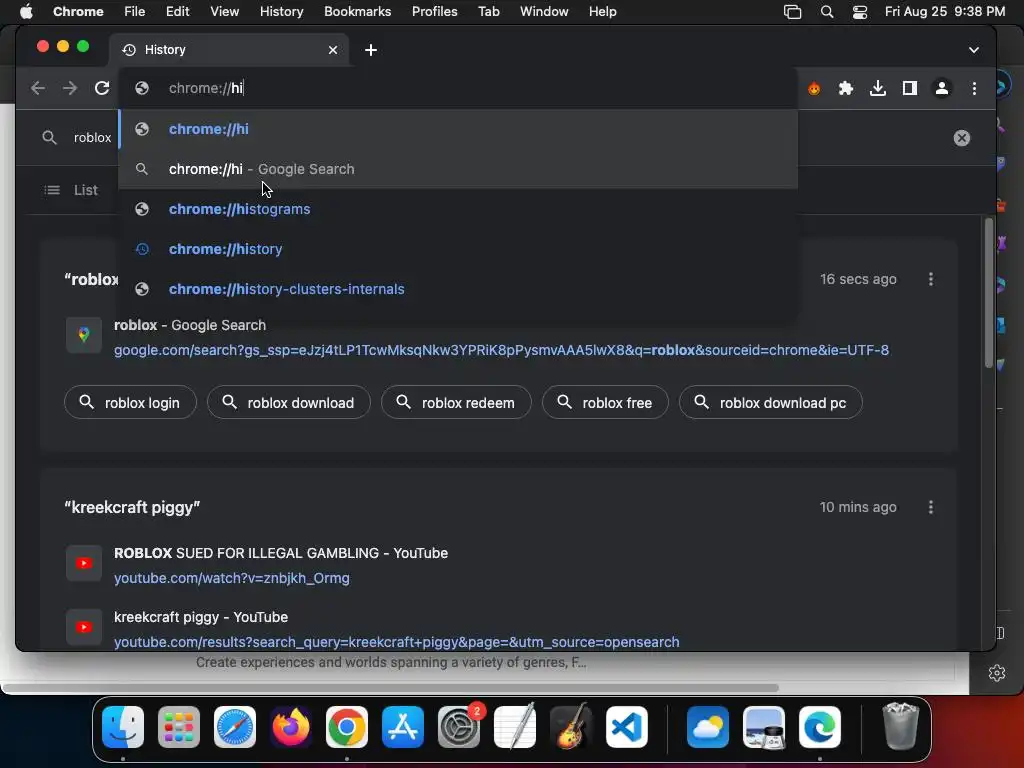Viewport: 1024px width, 768px height.
Task: Choose chrome://history-clusters-internals suggestion
Action: (458, 289)
